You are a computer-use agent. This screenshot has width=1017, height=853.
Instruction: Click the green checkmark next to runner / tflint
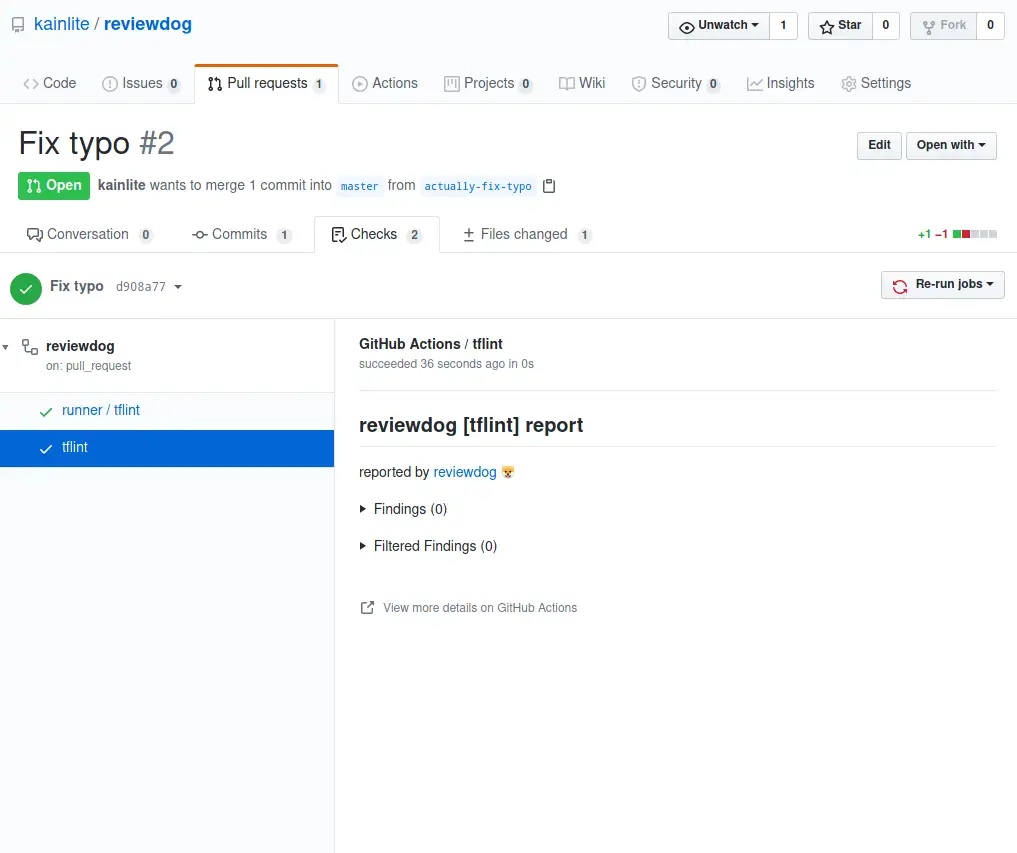point(45,411)
